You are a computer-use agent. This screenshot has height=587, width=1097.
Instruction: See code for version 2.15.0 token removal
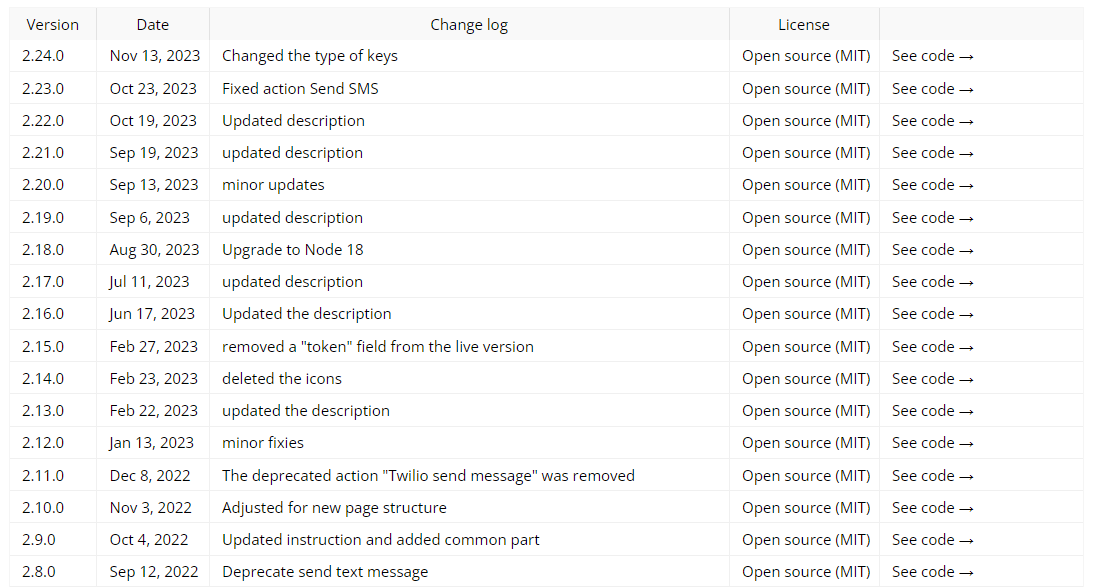932,347
